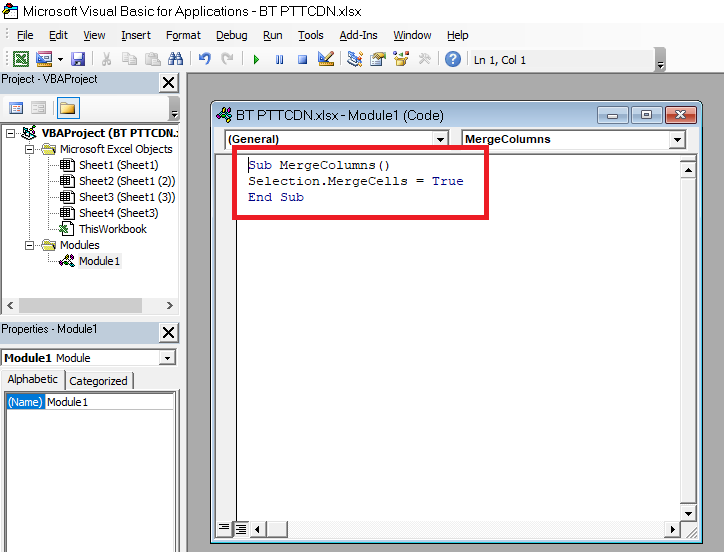Screen dimensions: 724x552
Task: Open the Insert UserForm dropdown arrow
Action: click(60, 59)
